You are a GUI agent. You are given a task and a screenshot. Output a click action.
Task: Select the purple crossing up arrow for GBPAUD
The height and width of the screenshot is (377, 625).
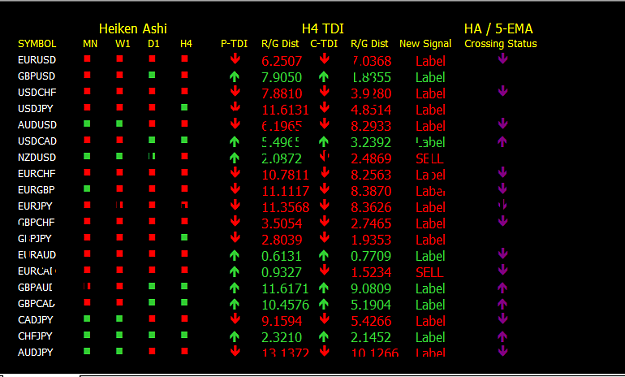point(502,288)
